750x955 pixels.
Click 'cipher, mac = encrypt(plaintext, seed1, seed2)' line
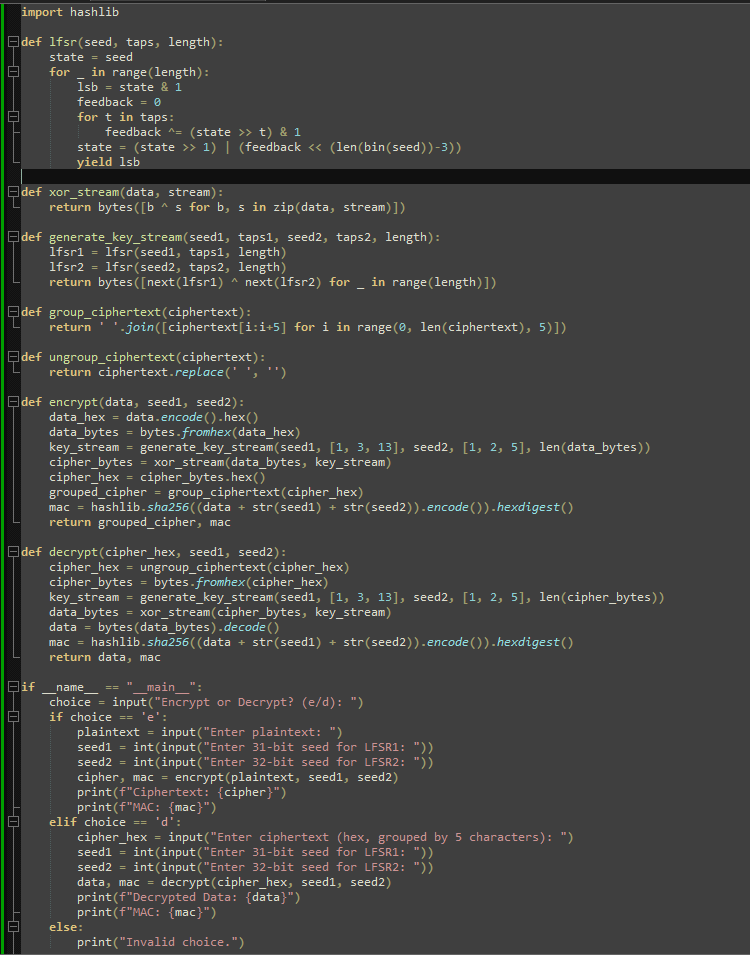tap(238, 777)
